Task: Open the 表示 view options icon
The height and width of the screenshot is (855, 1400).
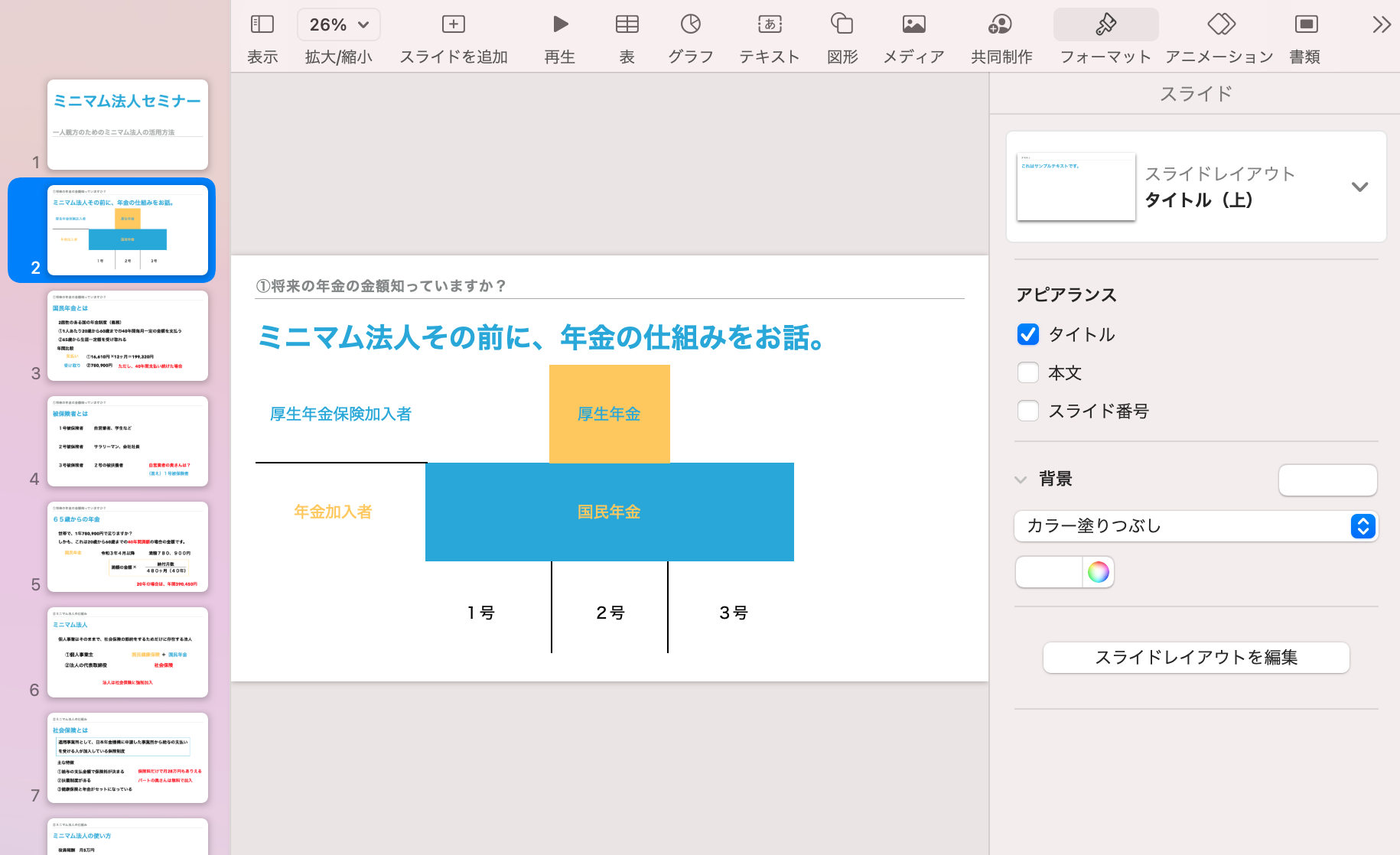Action: (262, 24)
